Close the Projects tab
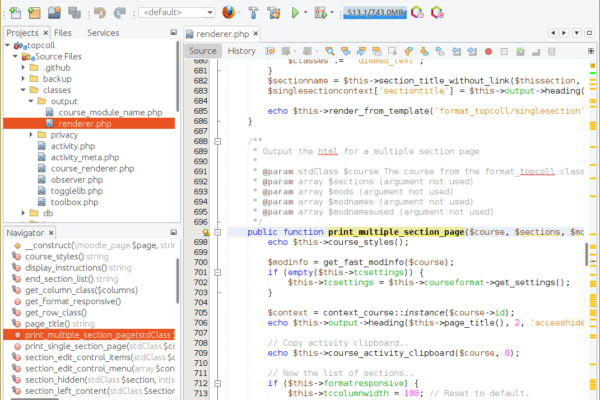600x400 pixels. tap(46, 33)
